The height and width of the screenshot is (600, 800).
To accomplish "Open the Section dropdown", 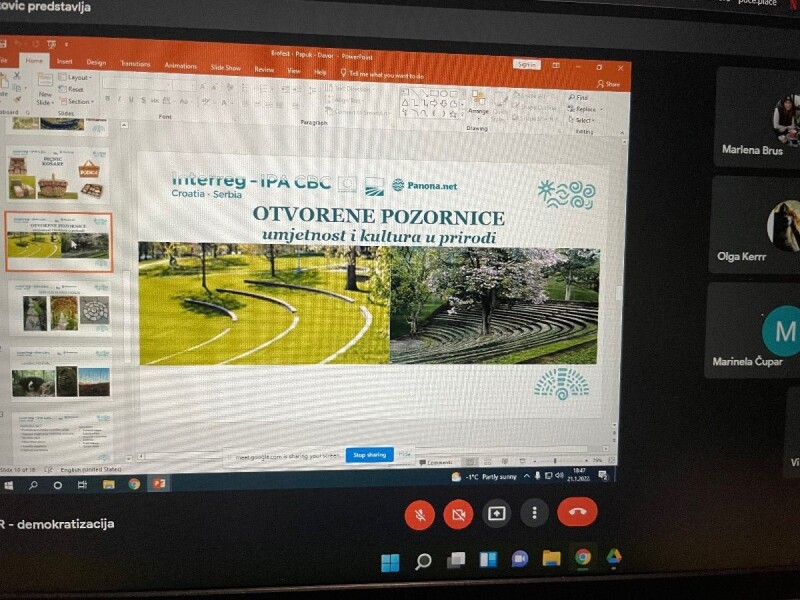I will 80,101.
